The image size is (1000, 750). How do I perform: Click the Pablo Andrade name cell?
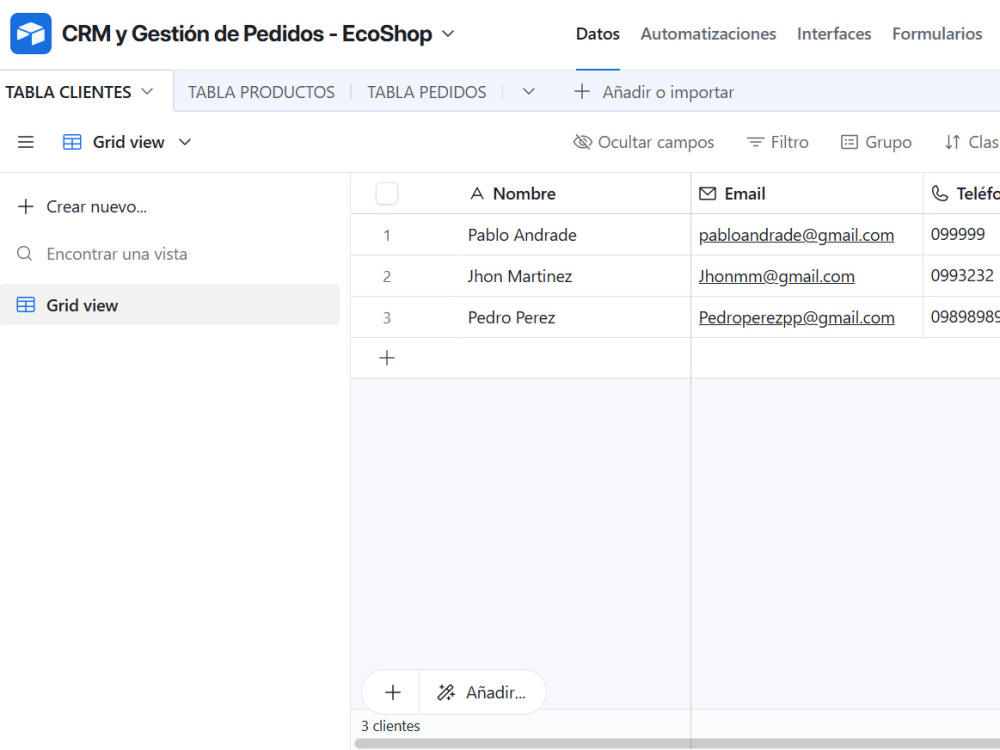click(x=522, y=235)
